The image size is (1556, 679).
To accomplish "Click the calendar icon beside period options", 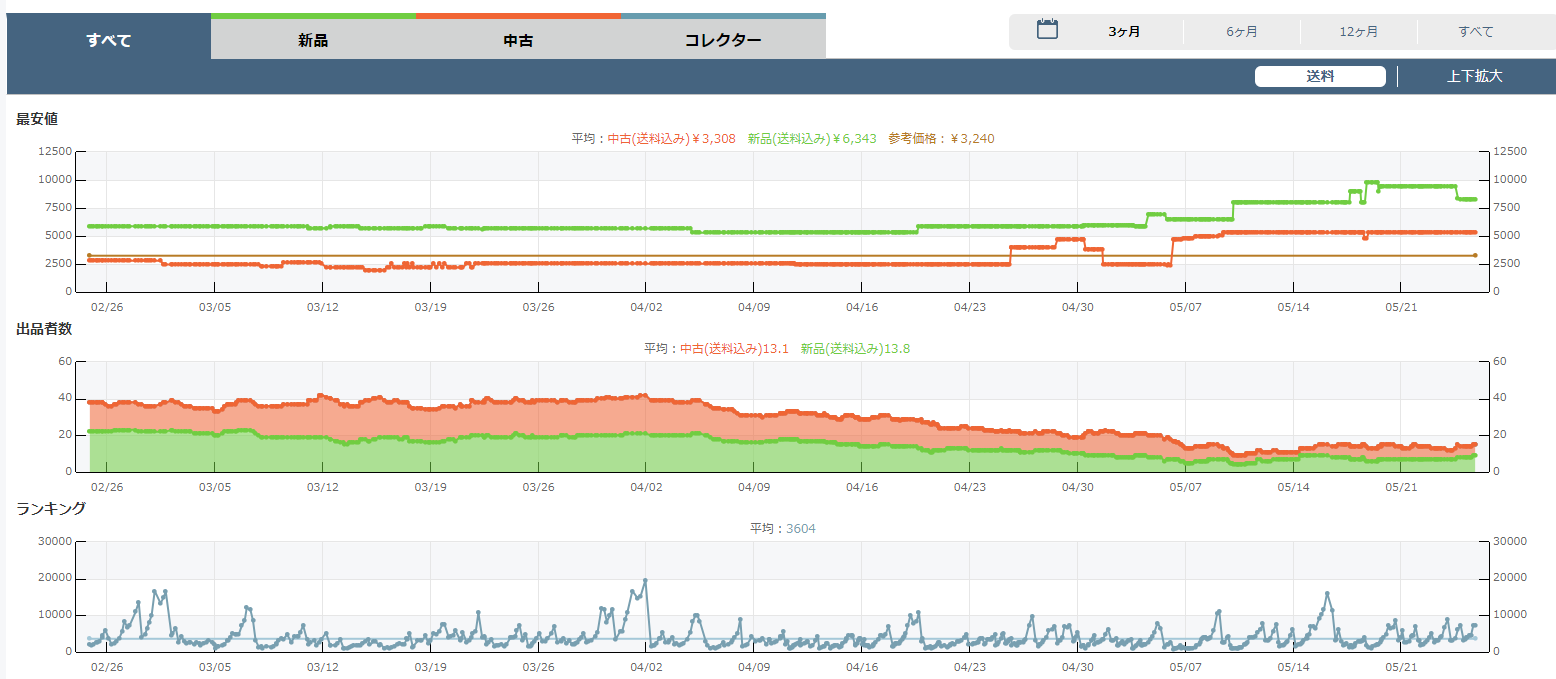I will [1047, 30].
